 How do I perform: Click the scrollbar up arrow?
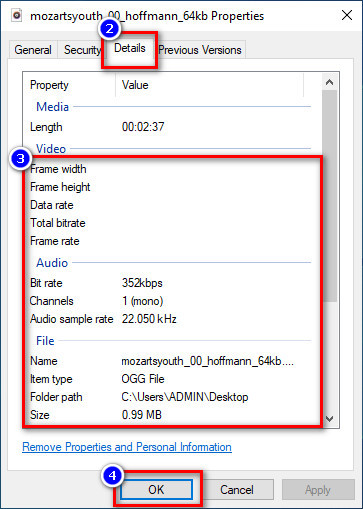(329, 82)
